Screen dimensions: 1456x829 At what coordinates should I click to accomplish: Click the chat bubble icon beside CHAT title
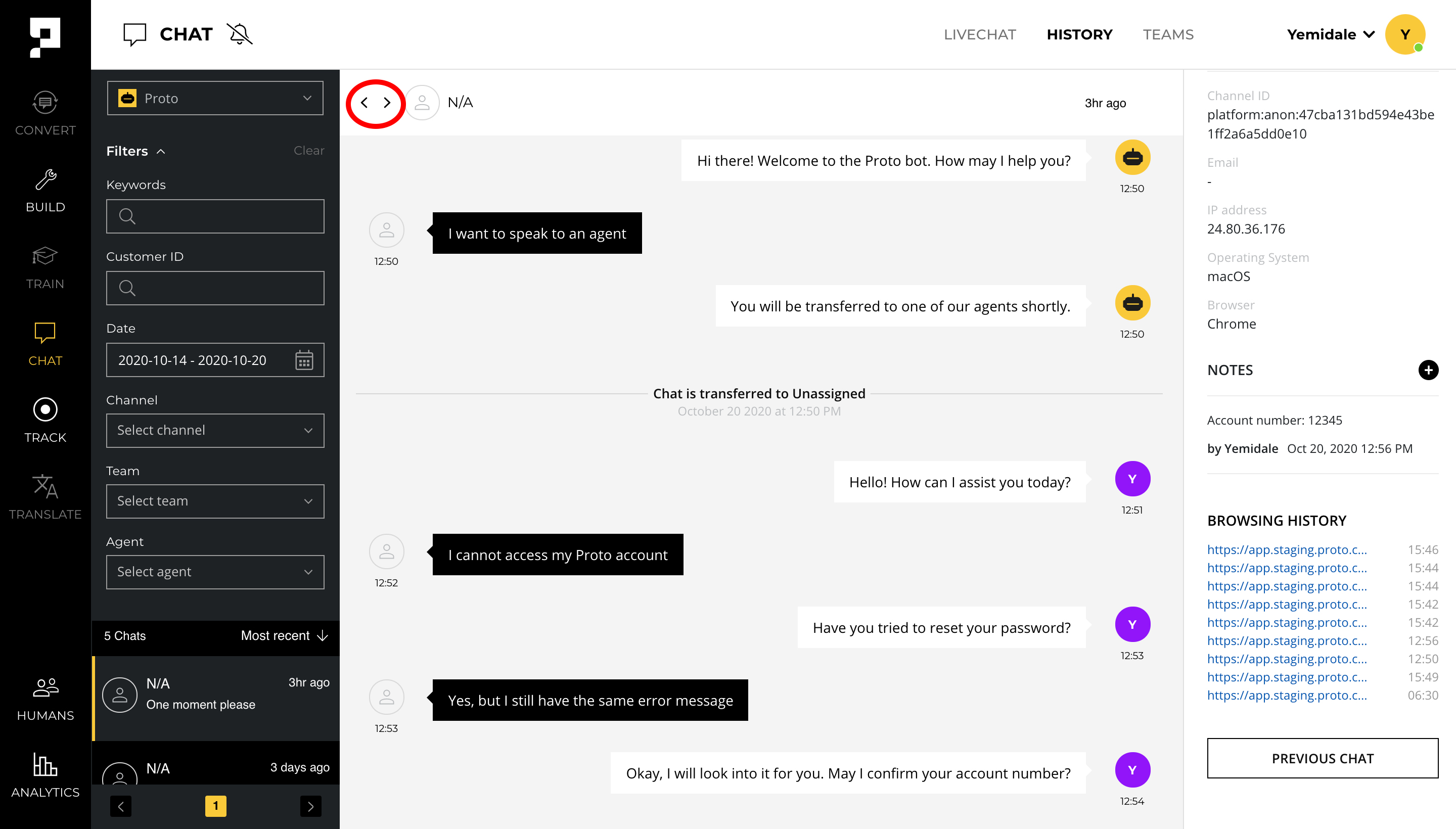click(x=135, y=34)
